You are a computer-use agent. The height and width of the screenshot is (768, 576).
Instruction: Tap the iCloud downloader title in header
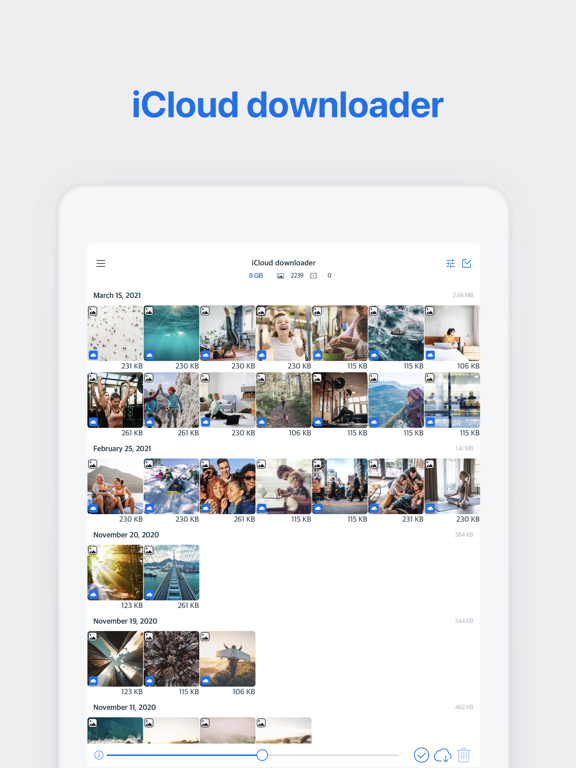click(284, 263)
